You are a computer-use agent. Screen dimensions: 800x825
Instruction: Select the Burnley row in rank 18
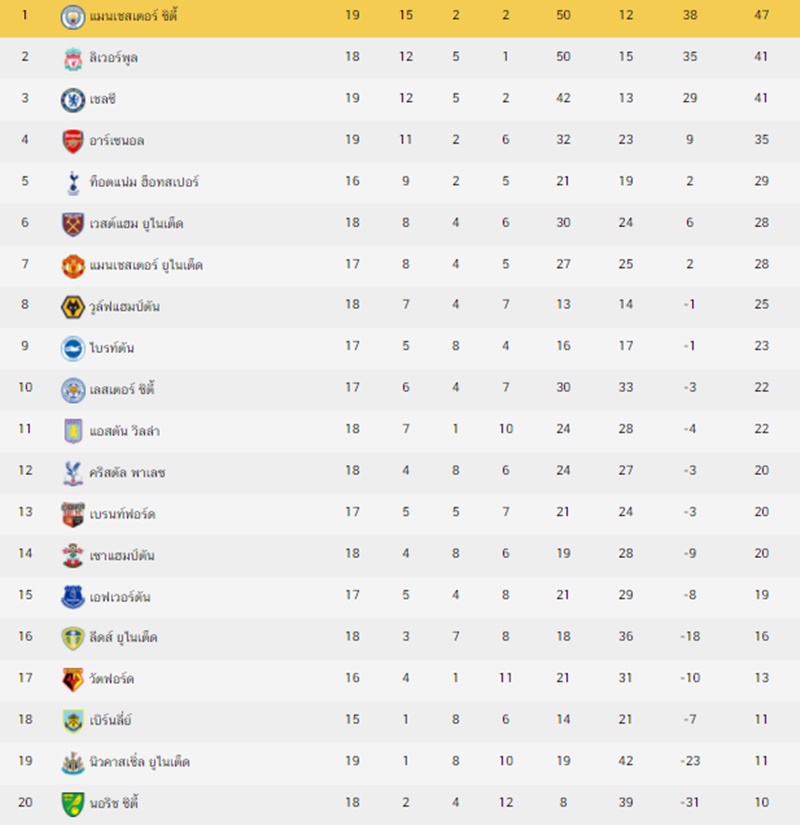(400, 721)
